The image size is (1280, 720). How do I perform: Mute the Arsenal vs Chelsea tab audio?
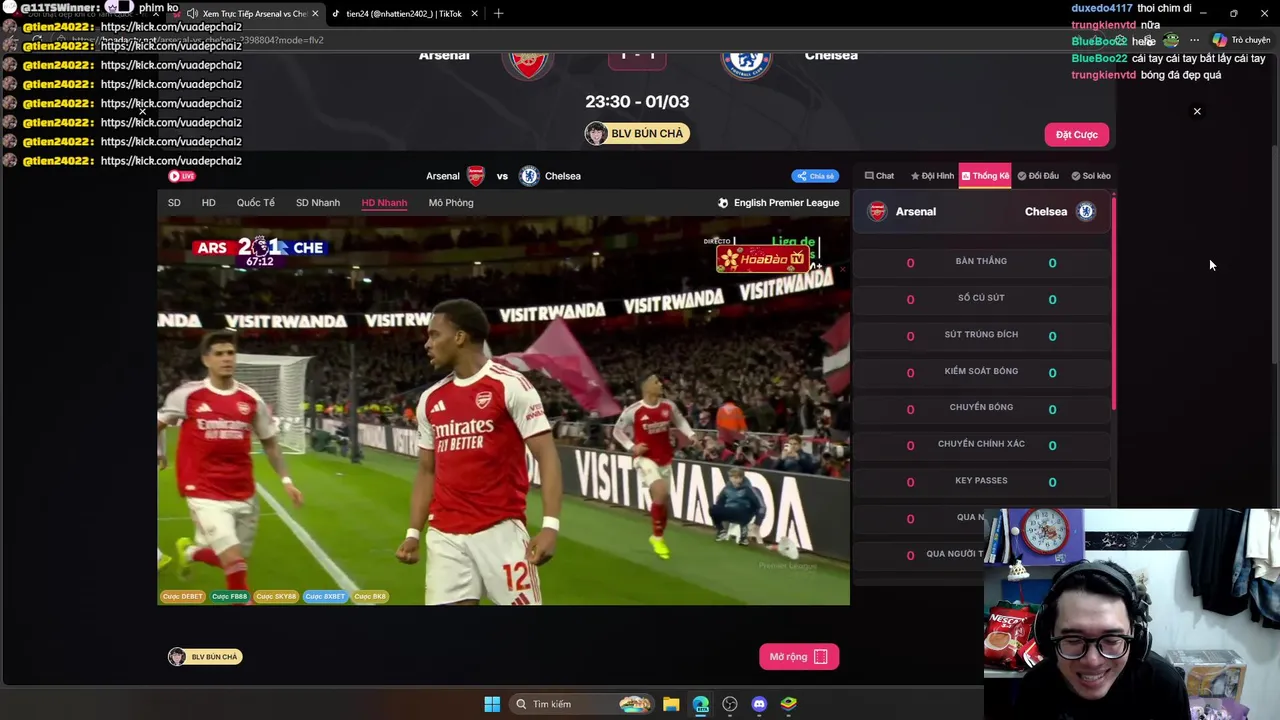(192, 14)
